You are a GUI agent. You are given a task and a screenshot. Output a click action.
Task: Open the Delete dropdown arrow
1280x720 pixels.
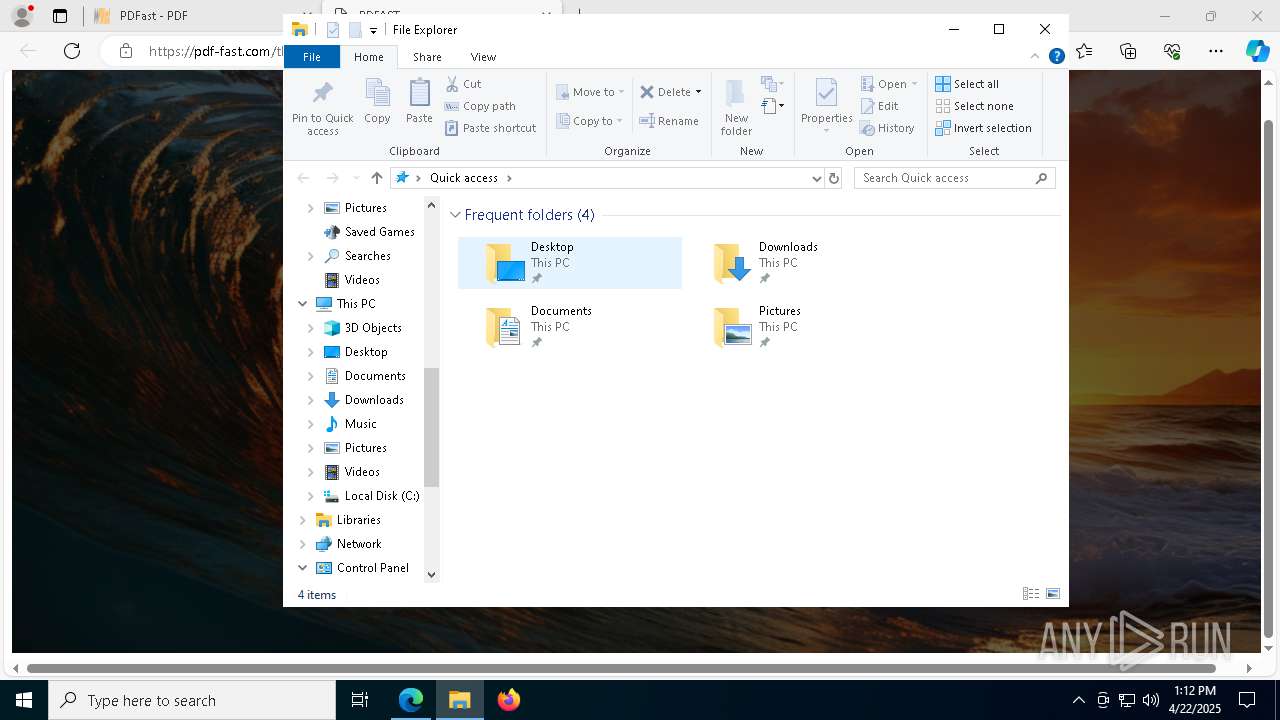coord(698,92)
